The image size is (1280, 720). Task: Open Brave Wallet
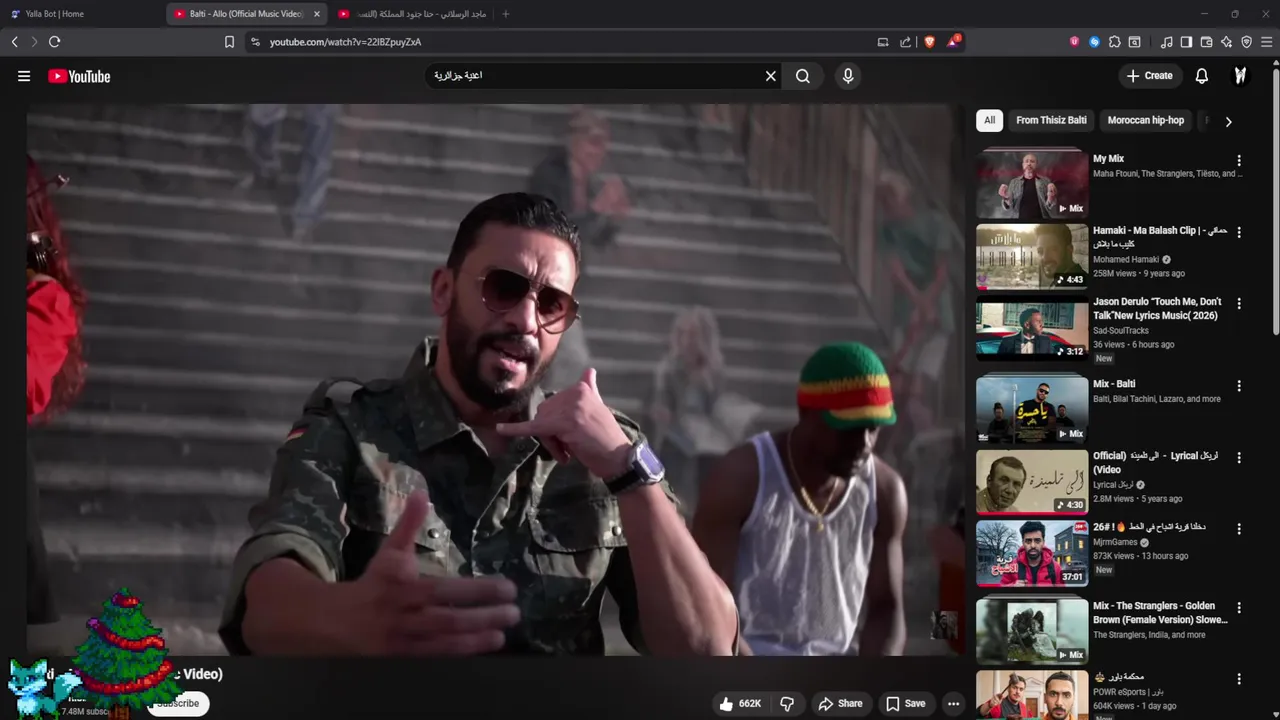[1206, 42]
